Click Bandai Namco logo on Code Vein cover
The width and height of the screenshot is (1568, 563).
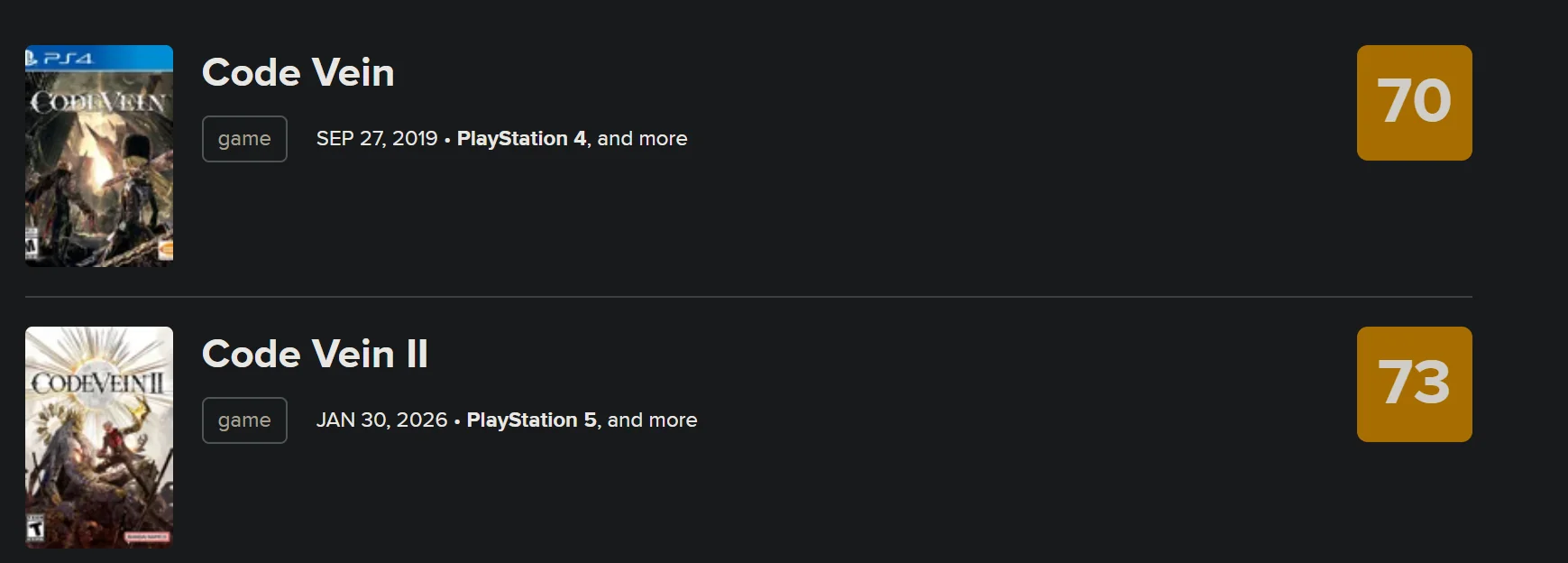[x=165, y=248]
